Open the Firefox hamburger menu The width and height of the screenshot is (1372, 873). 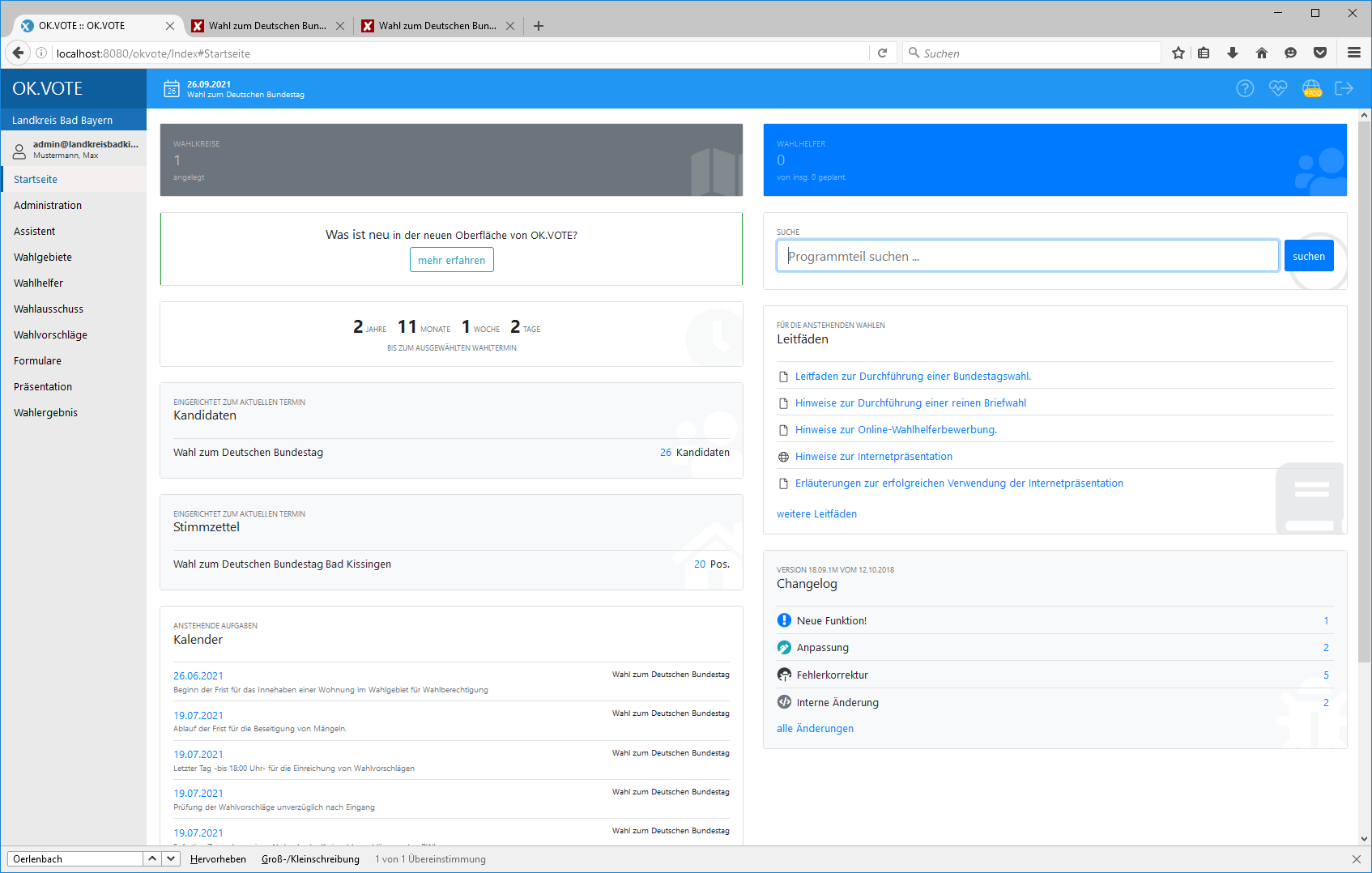[1353, 53]
